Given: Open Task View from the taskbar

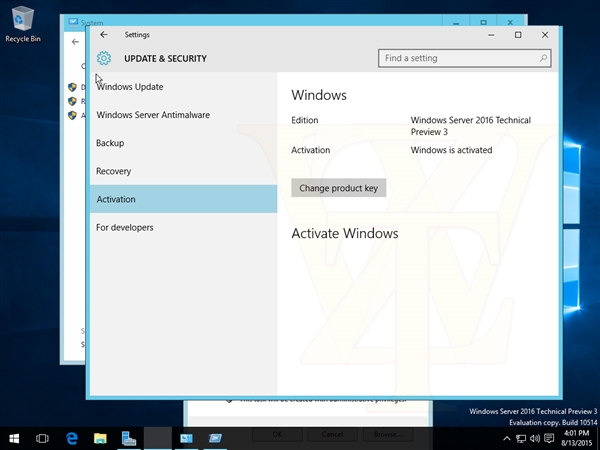Looking at the screenshot, I should pos(42,438).
